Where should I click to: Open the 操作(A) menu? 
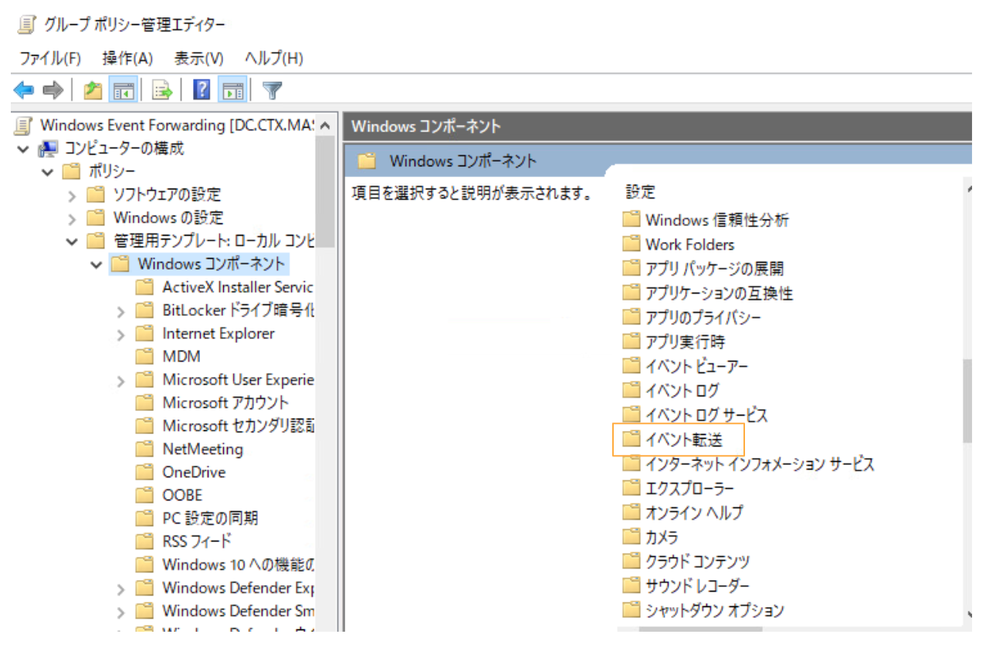(127, 58)
